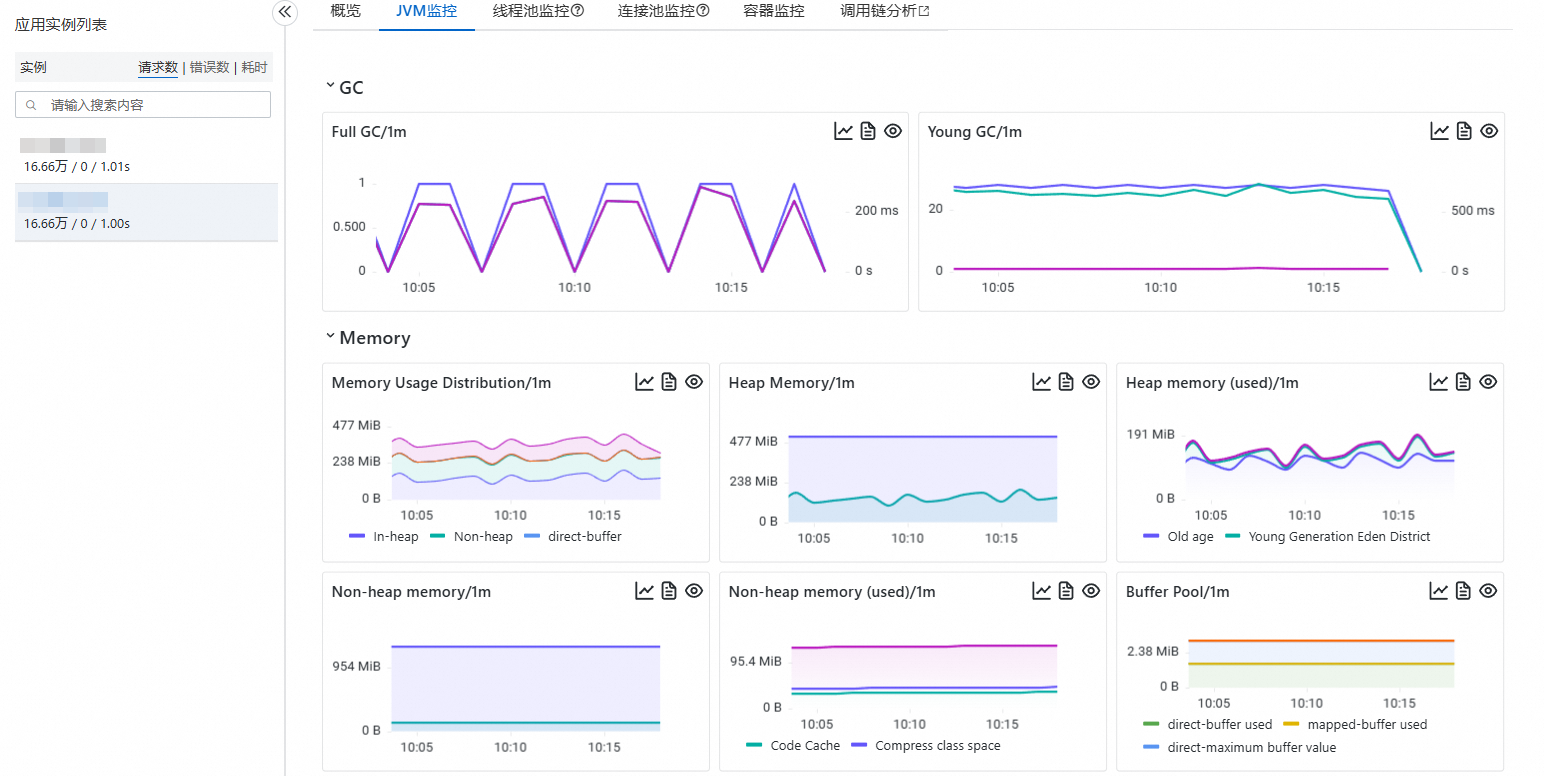Open chart view icon for Full GC/1m
1544x776 pixels.
coord(844,131)
